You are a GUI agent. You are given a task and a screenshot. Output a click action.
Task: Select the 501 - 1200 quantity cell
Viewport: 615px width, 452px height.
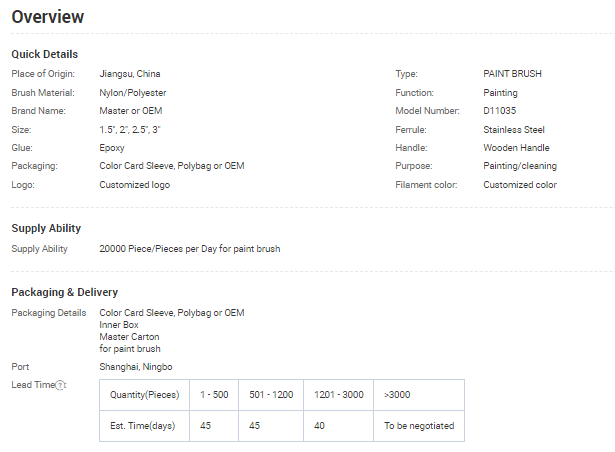(271, 395)
